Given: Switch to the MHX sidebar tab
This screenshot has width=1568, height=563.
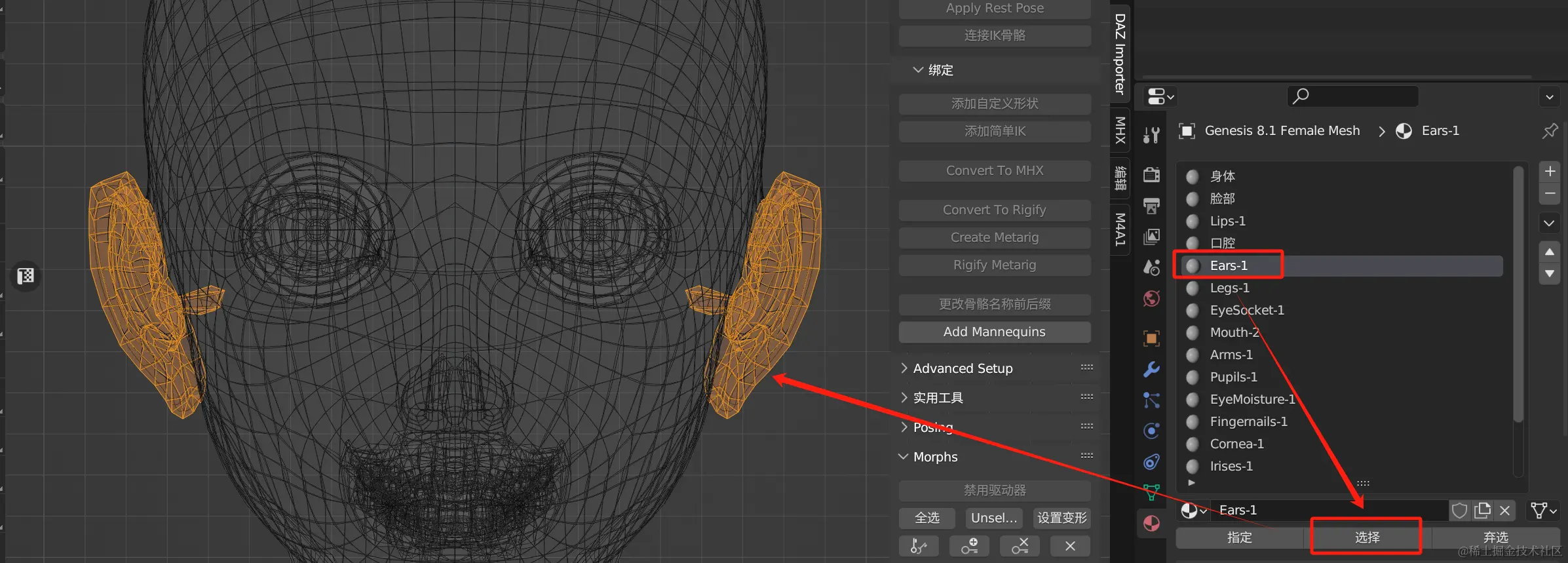Looking at the screenshot, I should pyautogui.click(x=1120, y=130).
